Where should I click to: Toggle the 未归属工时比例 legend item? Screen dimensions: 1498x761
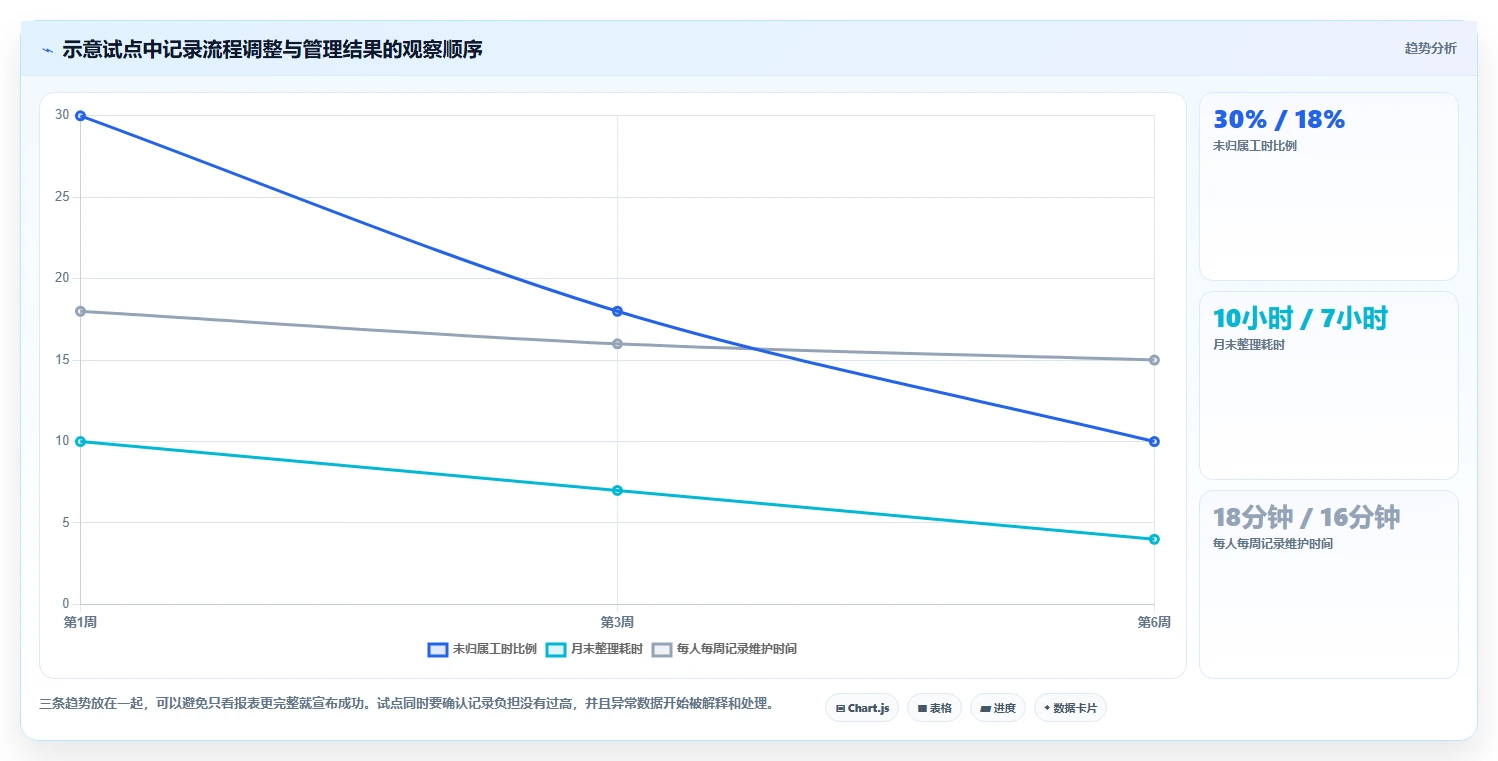coord(482,649)
